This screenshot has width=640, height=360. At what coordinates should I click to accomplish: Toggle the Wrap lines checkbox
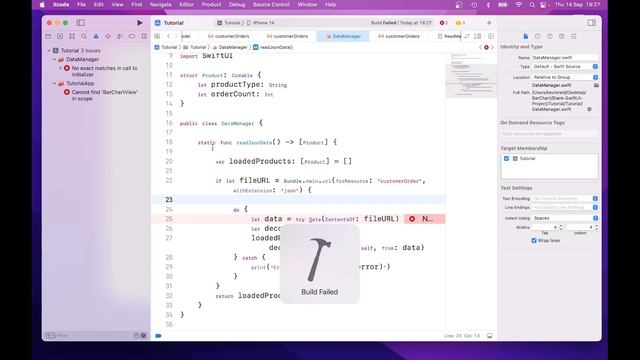pyautogui.click(x=534, y=240)
